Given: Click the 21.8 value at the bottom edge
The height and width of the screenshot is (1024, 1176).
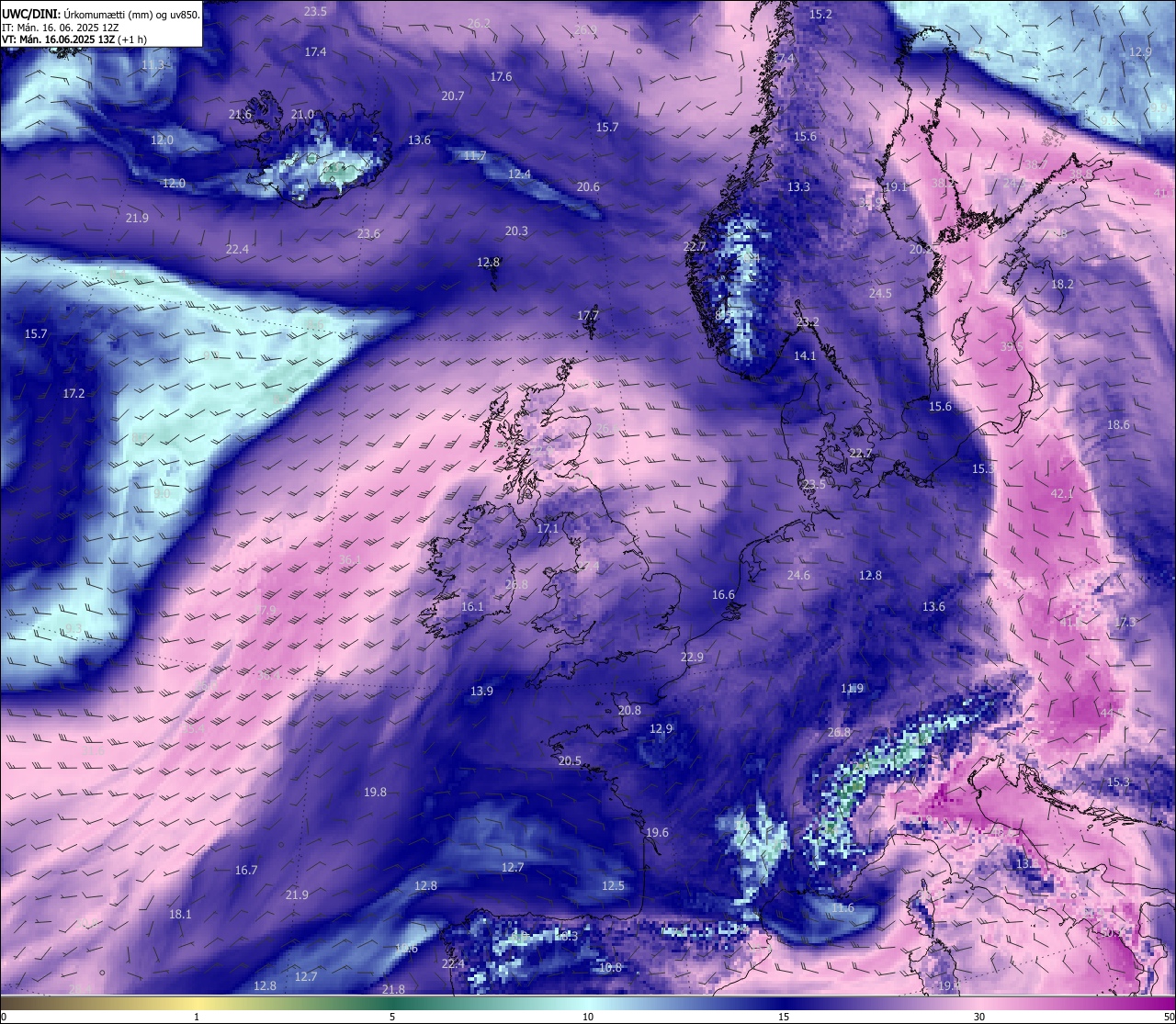Looking at the screenshot, I should coord(393,990).
